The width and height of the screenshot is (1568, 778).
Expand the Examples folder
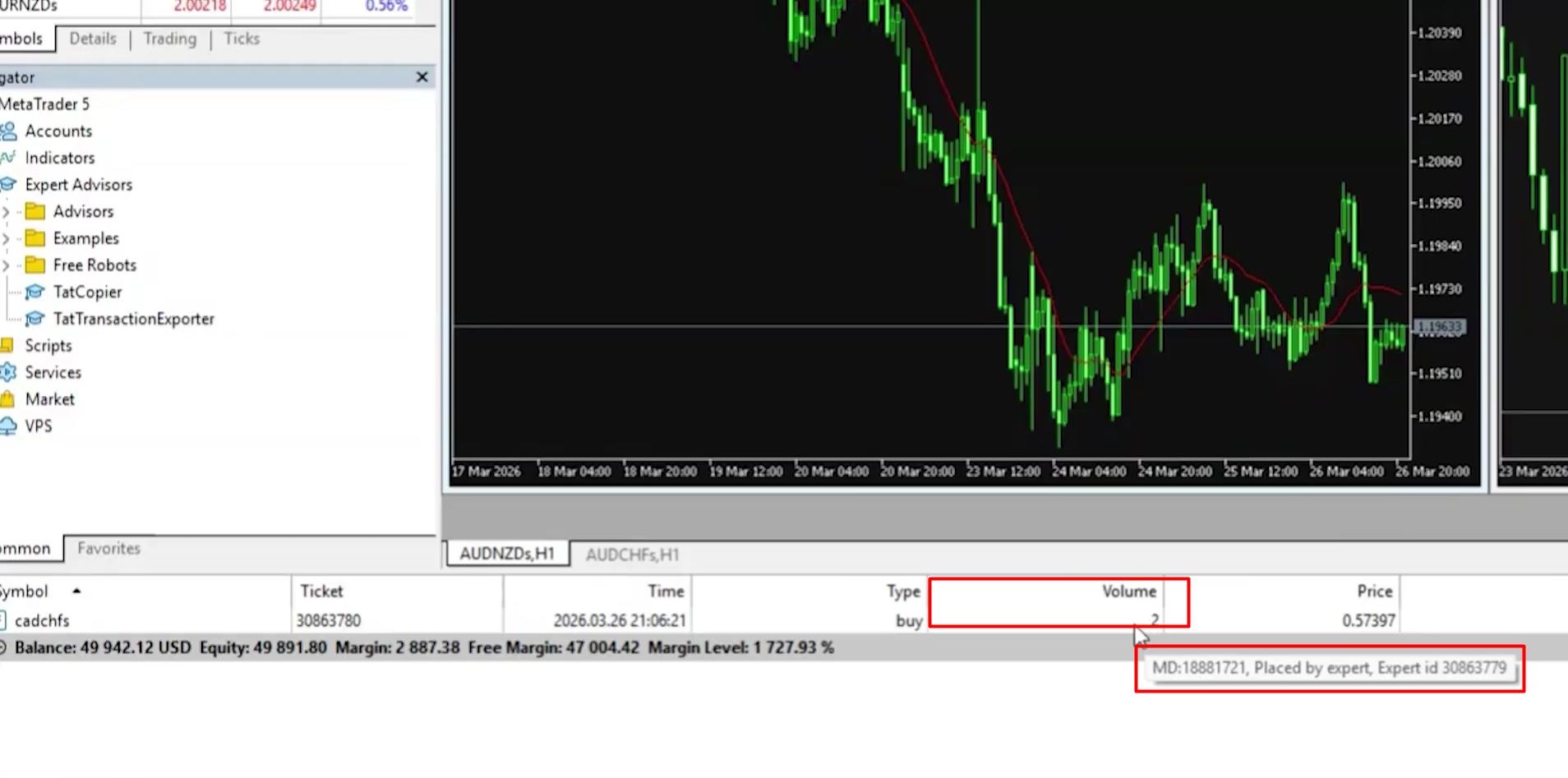pos(6,239)
